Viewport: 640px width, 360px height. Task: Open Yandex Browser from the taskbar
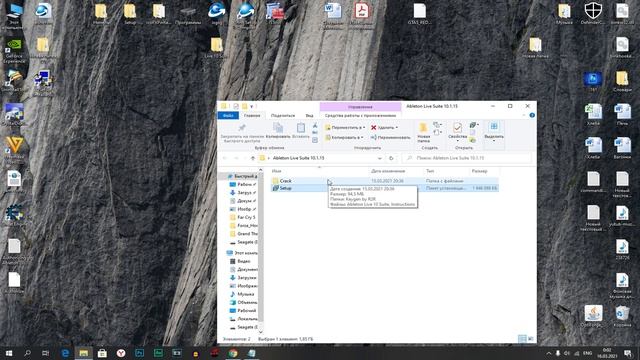[x=121, y=353]
